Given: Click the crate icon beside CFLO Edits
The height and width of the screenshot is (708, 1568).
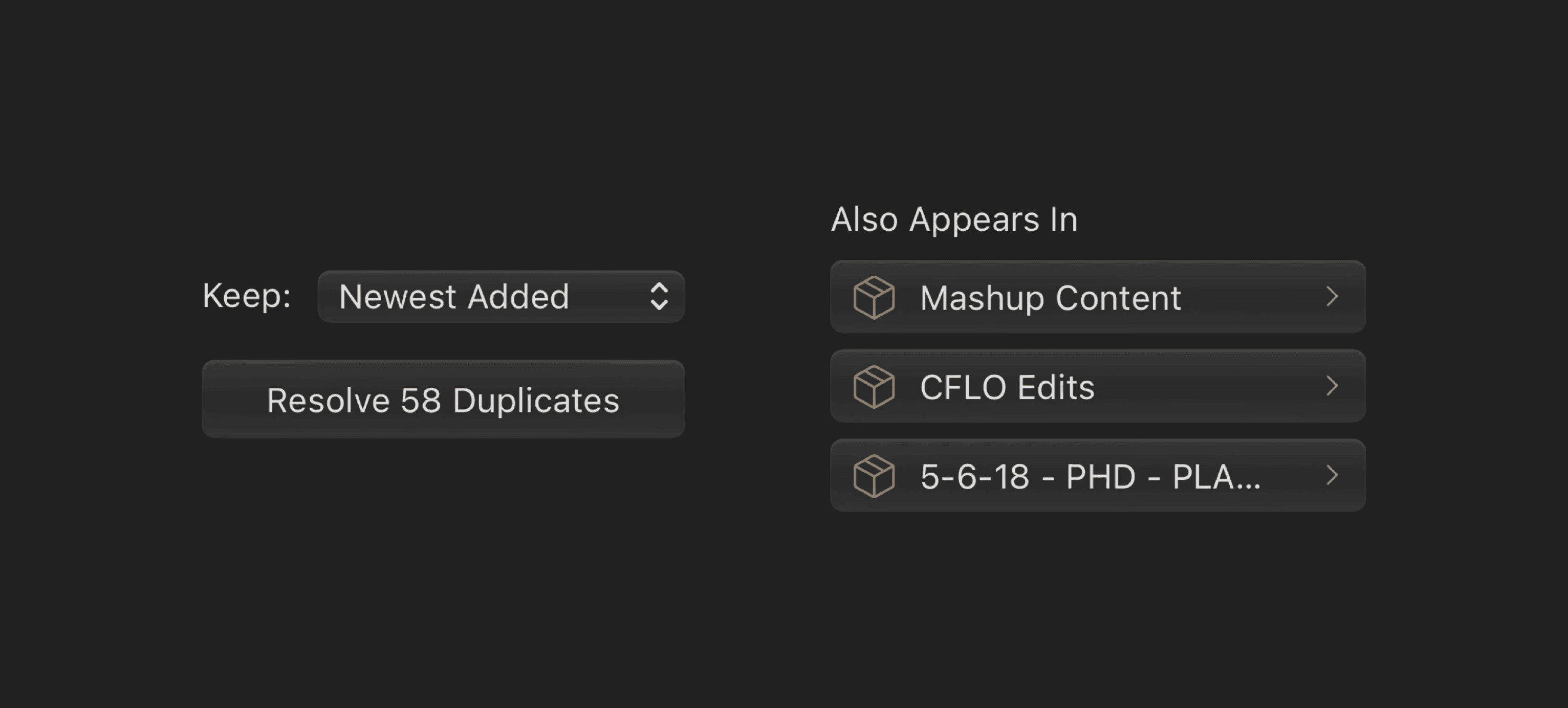Looking at the screenshot, I should [874, 387].
